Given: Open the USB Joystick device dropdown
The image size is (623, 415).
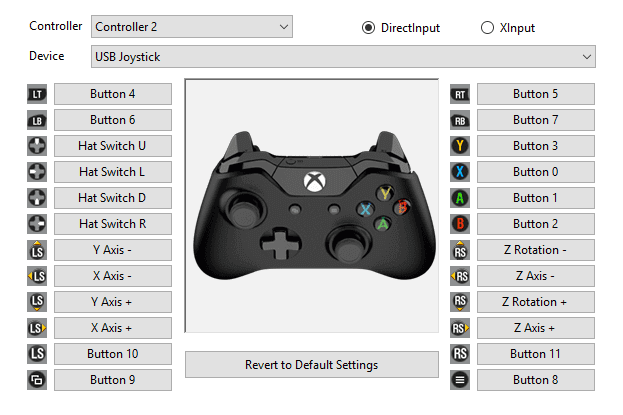Looking at the screenshot, I should [x=343, y=56].
